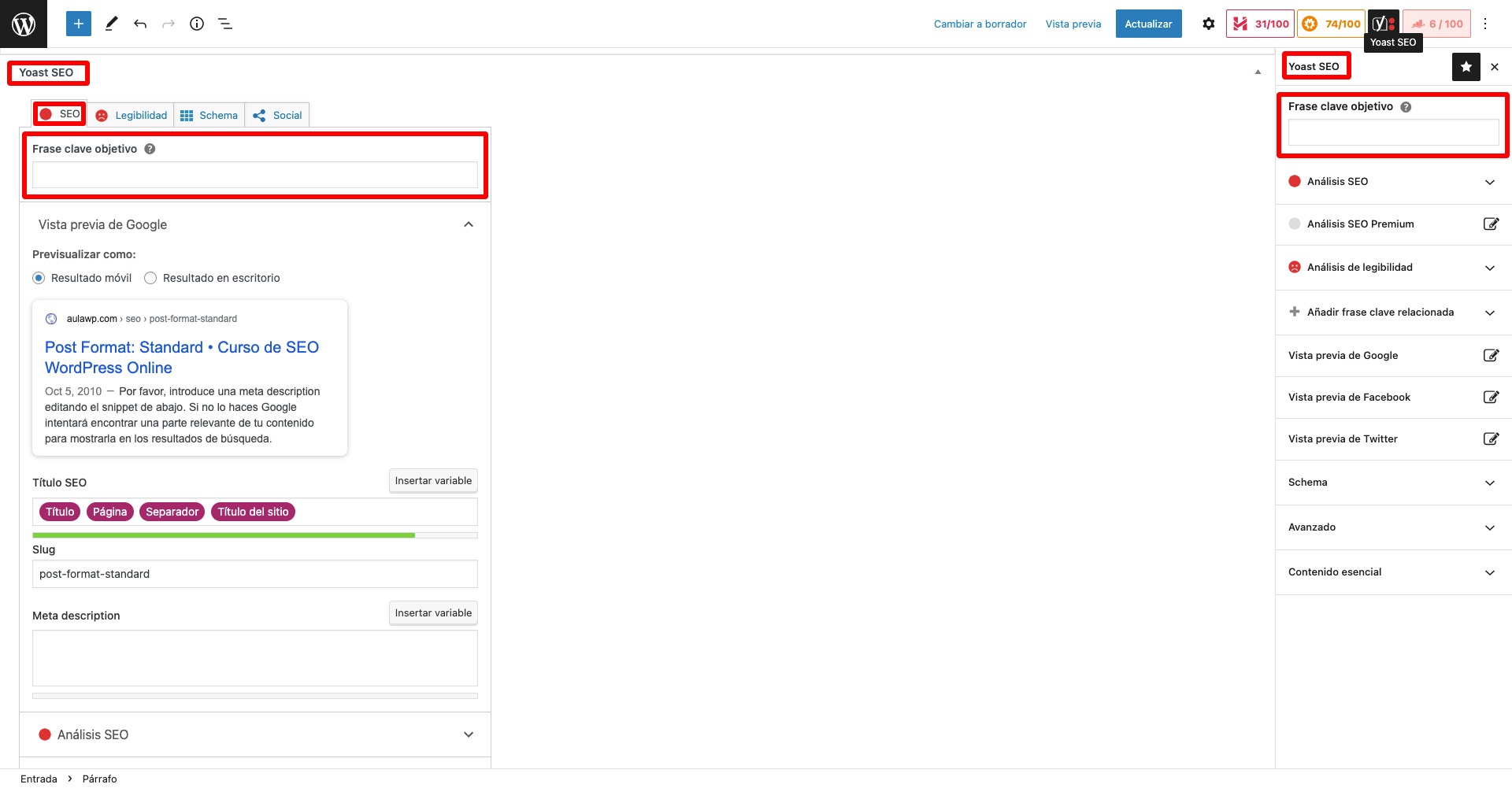
Task: Switch to the Legibilidad tab
Action: coord(132,115)
